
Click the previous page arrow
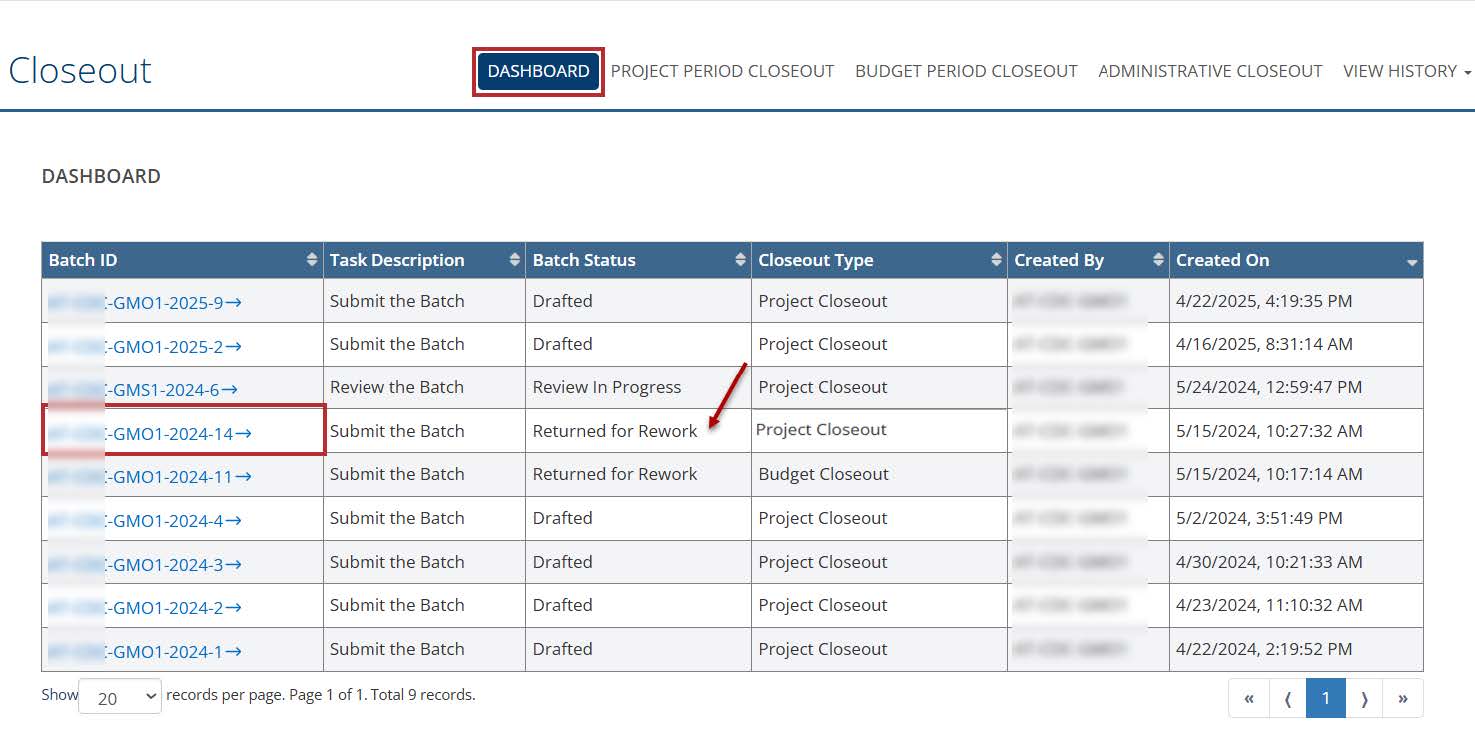(1288, 698)
